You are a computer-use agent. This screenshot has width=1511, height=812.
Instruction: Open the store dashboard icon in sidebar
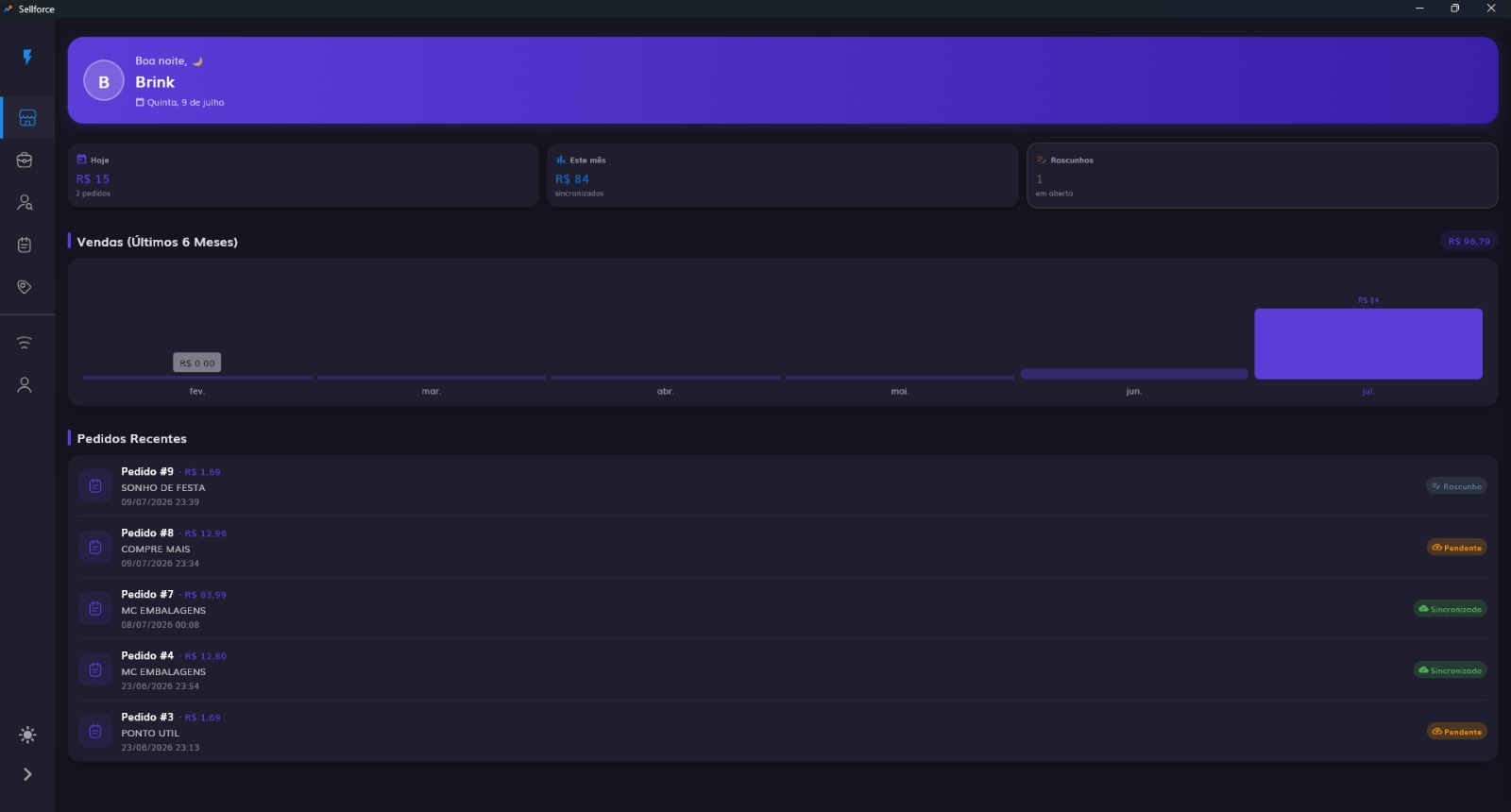[27, 118]
